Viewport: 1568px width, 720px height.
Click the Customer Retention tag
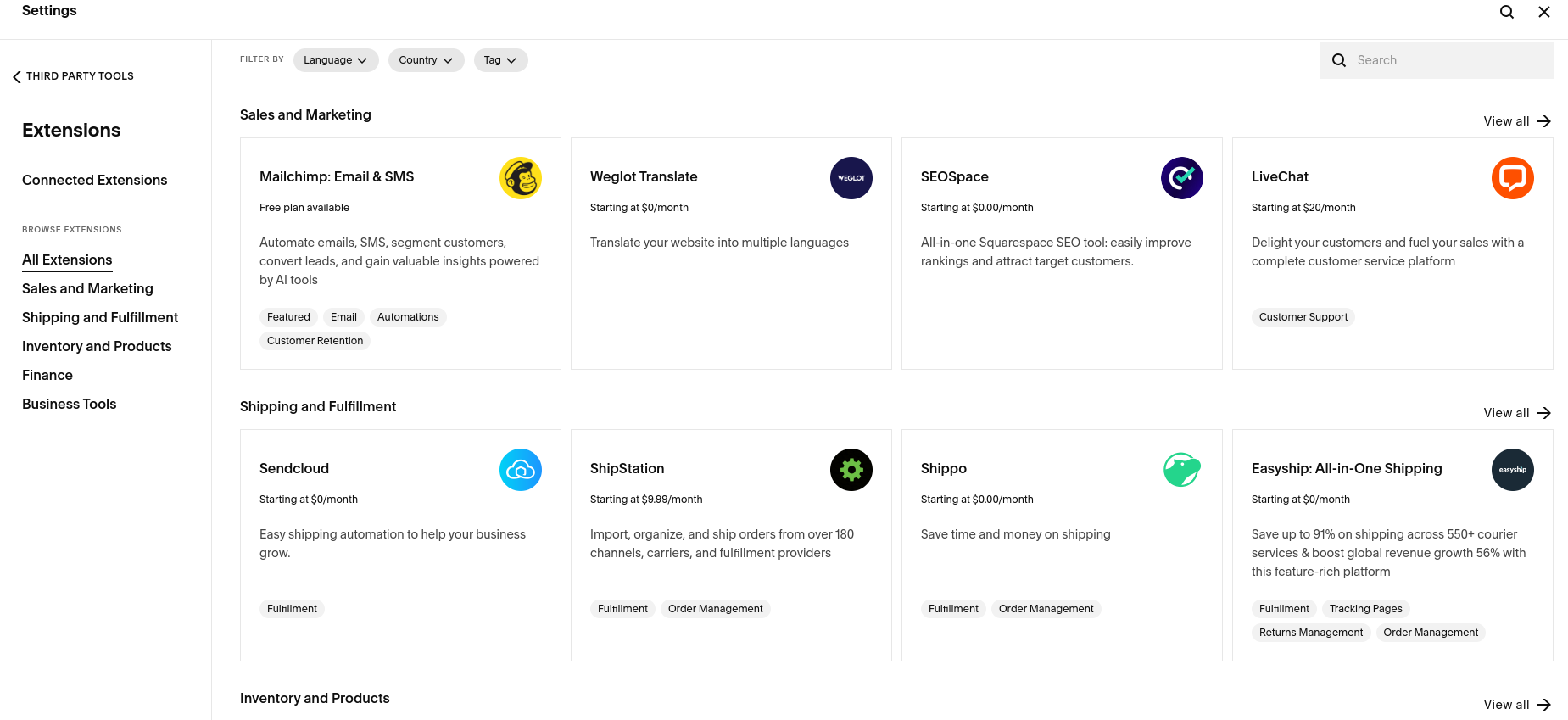(315, 341)
